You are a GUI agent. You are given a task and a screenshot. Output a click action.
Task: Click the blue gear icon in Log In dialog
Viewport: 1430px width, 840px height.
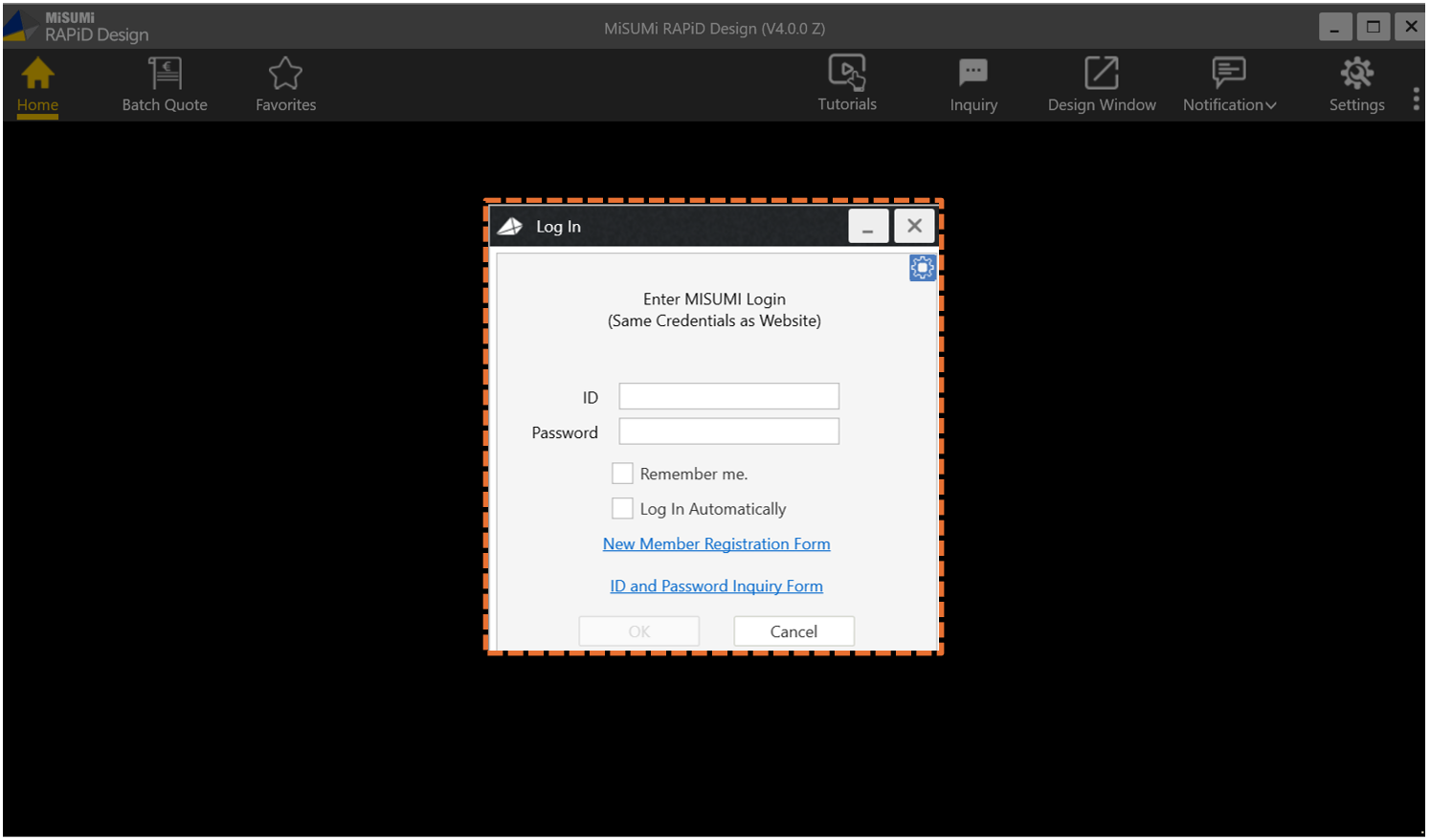pyautogui.click(x=922, y=268)
